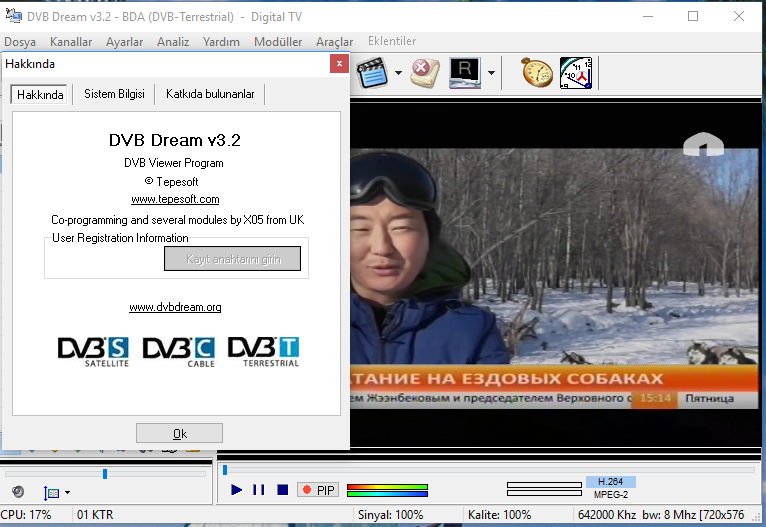This screenshot has width=766, height=527.
Task: Click the TV video preview area
Action: tap(555, 274)
